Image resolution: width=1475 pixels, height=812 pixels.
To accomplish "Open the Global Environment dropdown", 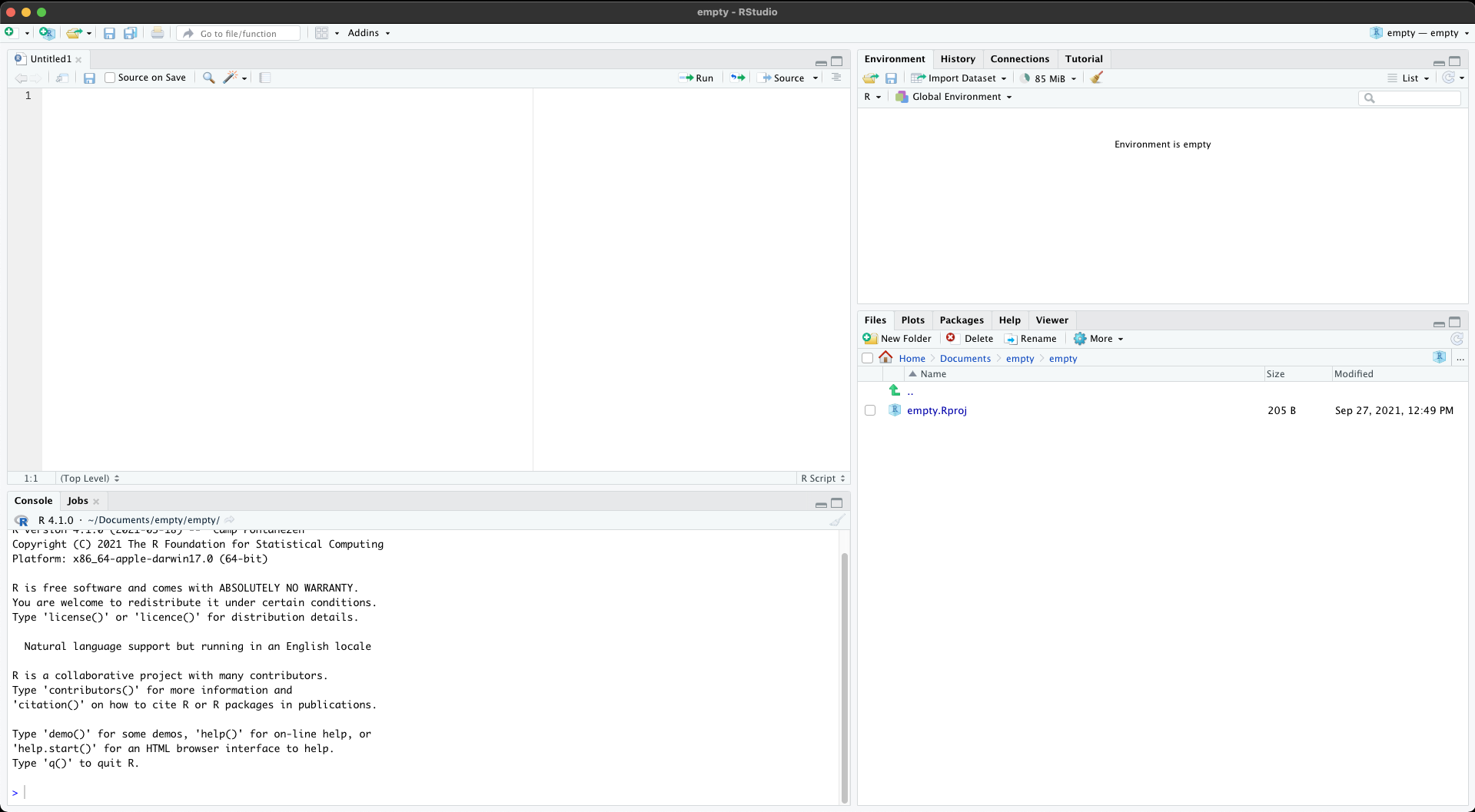I will tap(954, 97).
